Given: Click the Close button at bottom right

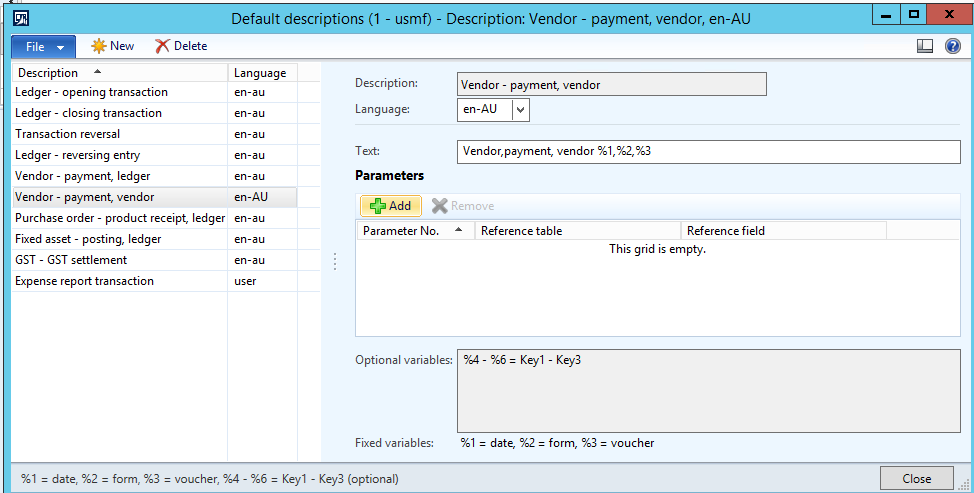Looking at the screenshot, I should click(916, 478).
